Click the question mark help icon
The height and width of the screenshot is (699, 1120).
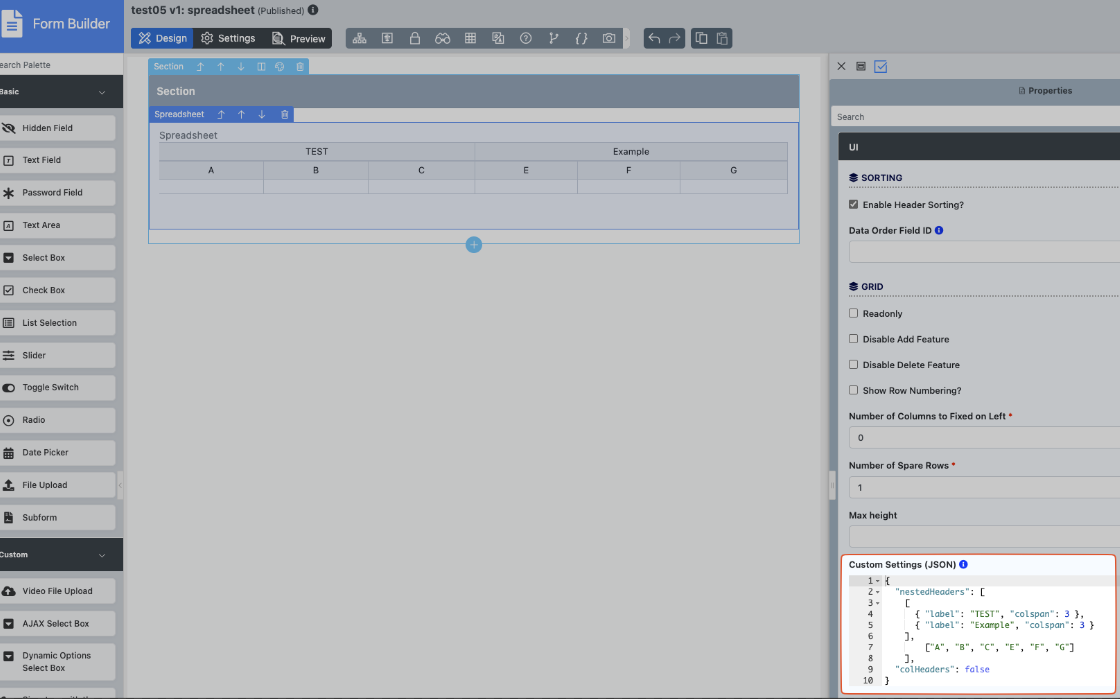coord(525,38)
